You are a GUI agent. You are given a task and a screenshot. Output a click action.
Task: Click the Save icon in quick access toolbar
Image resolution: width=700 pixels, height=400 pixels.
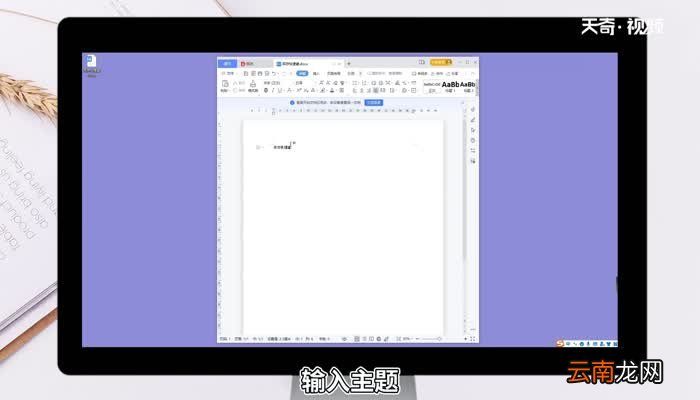pyautogui.click(x=246, y=73)
